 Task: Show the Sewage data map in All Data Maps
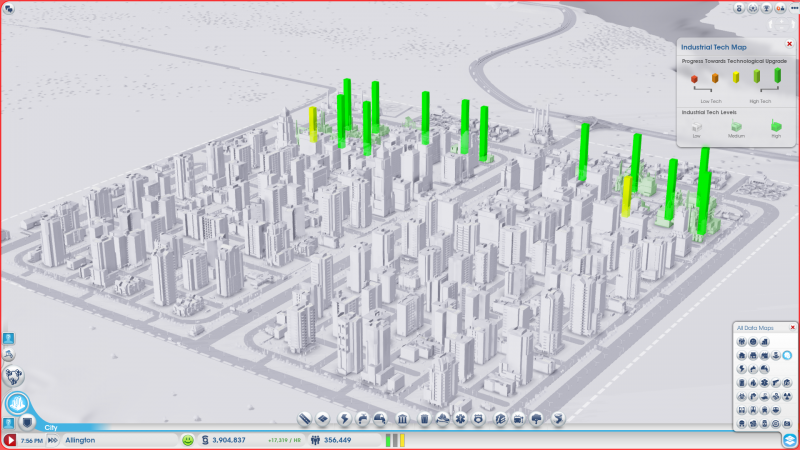764,369
